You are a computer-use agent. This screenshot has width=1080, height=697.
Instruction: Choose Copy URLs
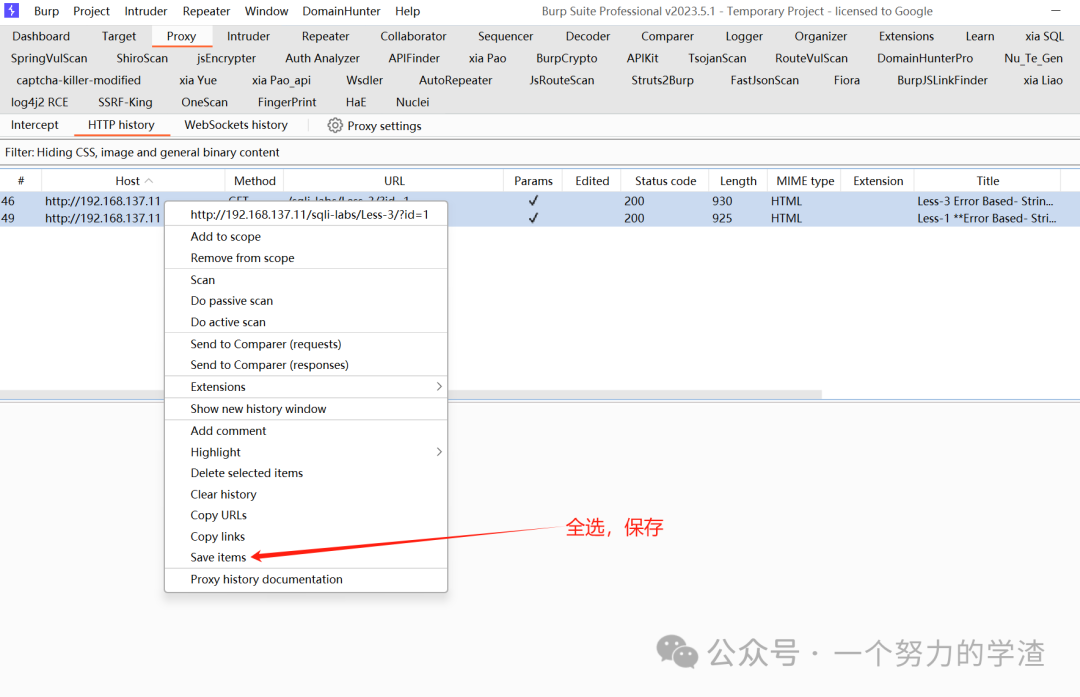pyautogui.click(x=306, y=515)
